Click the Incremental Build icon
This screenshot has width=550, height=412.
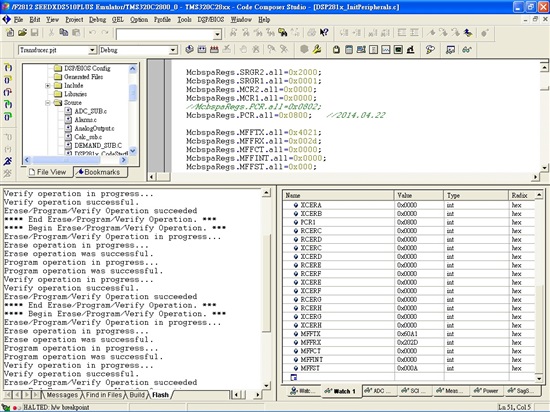coord(202,50)
